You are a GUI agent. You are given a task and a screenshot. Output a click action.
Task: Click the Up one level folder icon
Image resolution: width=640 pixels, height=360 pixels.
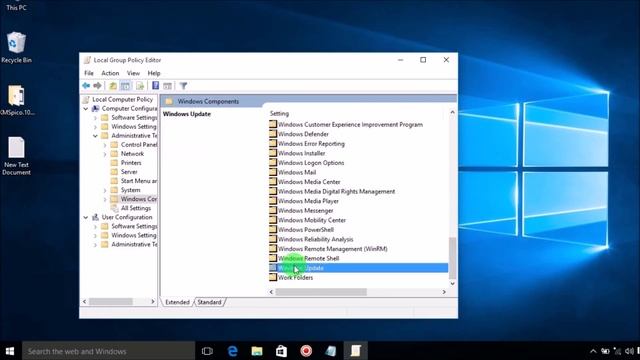point(113,86)
